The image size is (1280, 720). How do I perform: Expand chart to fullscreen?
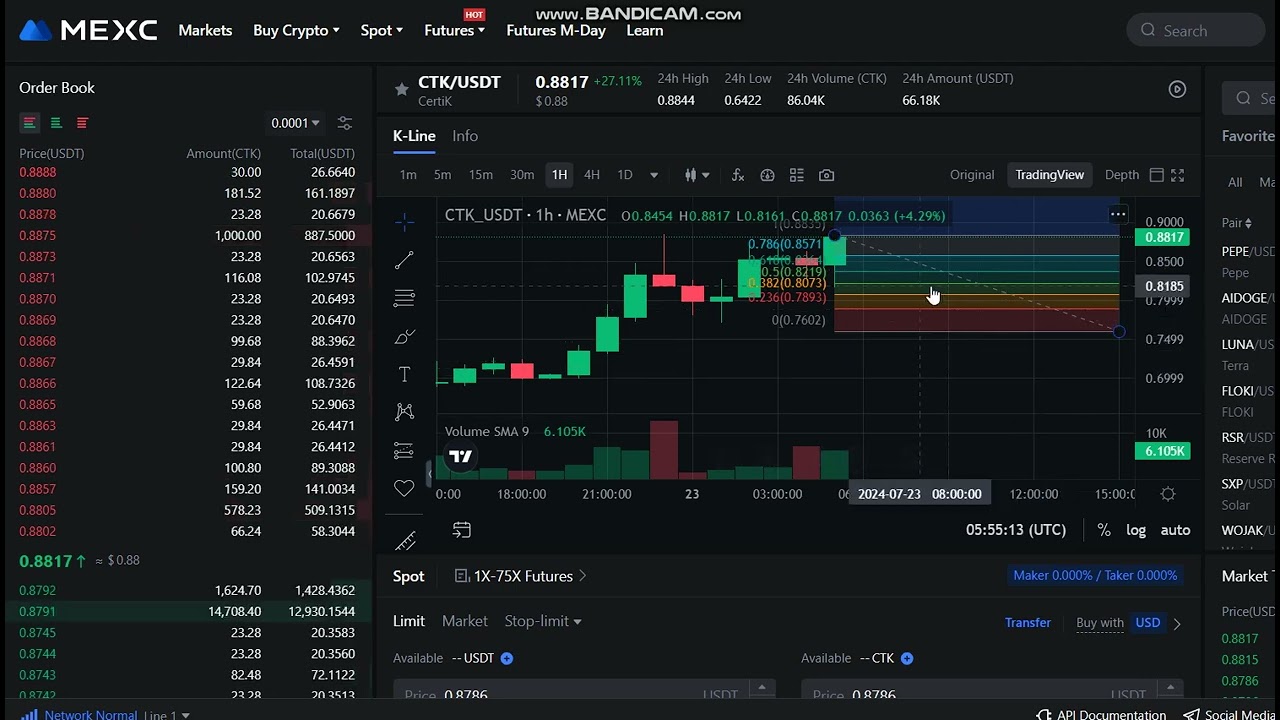click(1178, 175)
